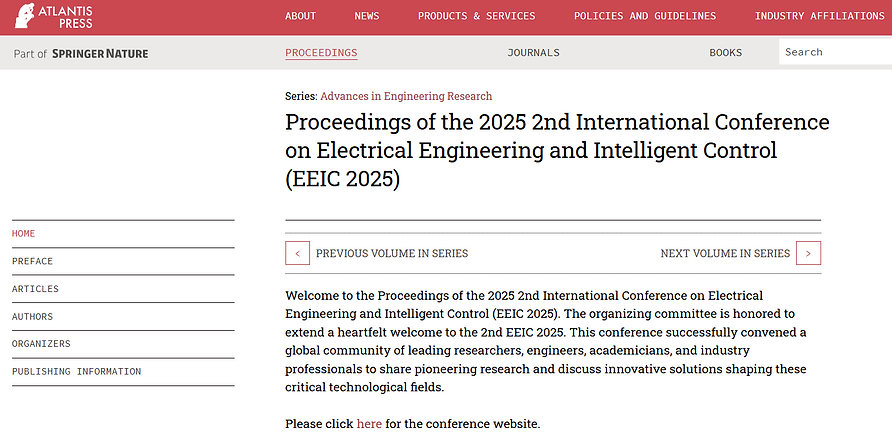The image size is (892, 439).
Task: Switch to the Proceedings tab
Action: tap(321, 53)
